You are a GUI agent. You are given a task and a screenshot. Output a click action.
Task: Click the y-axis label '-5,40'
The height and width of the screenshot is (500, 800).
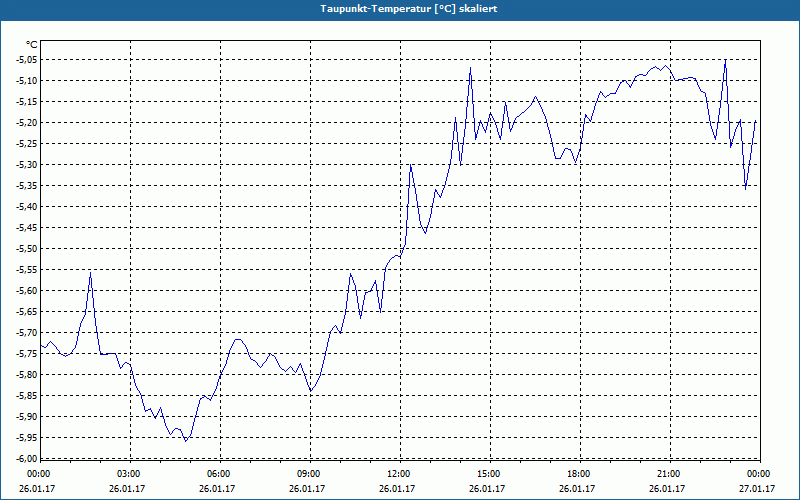(27, 207)
